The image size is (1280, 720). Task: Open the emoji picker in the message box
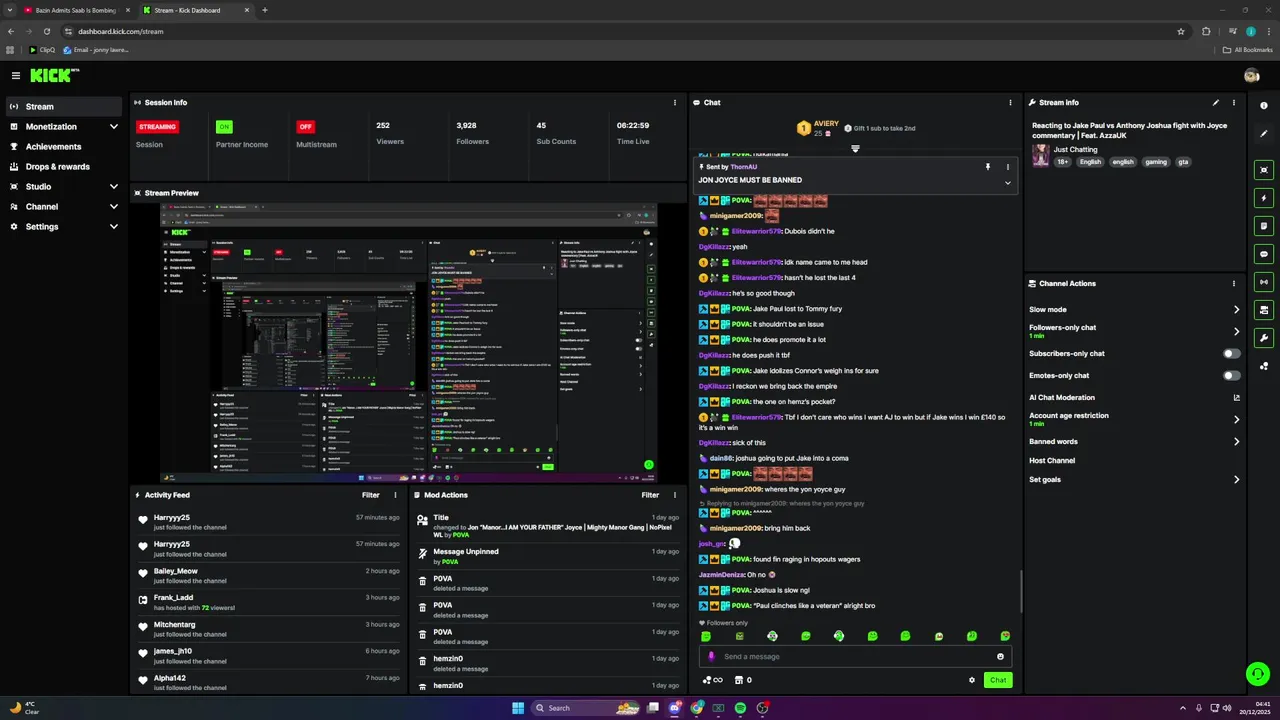coord(1000,656)
